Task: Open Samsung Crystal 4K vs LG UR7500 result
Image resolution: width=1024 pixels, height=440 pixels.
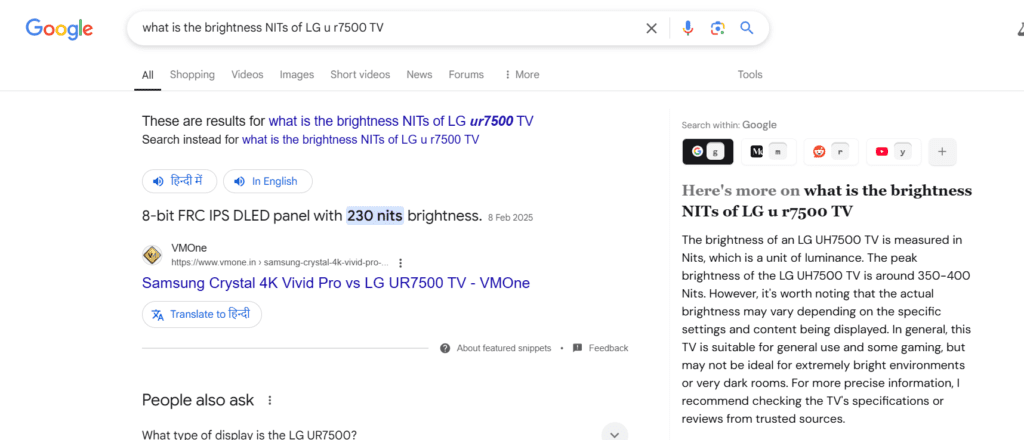Action: (336, 283)
